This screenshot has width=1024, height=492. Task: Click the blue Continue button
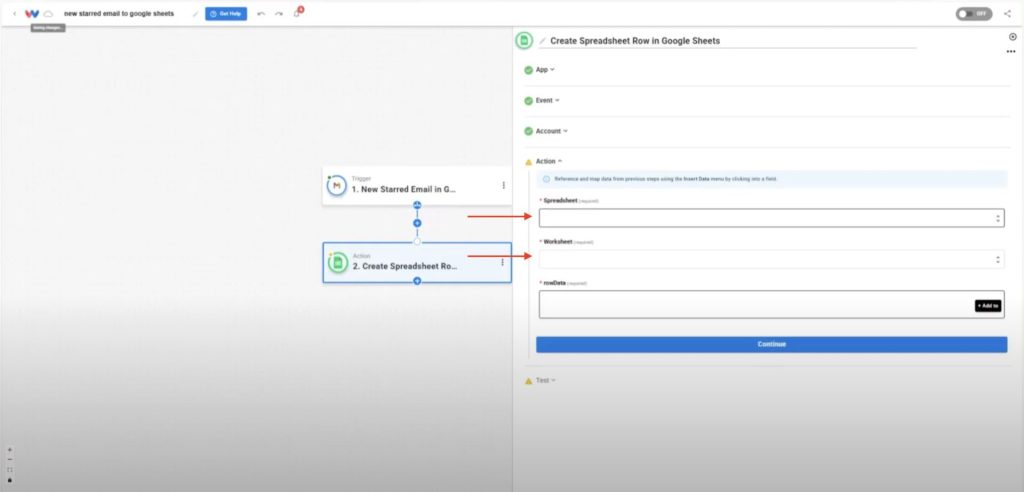pos(771,344)
